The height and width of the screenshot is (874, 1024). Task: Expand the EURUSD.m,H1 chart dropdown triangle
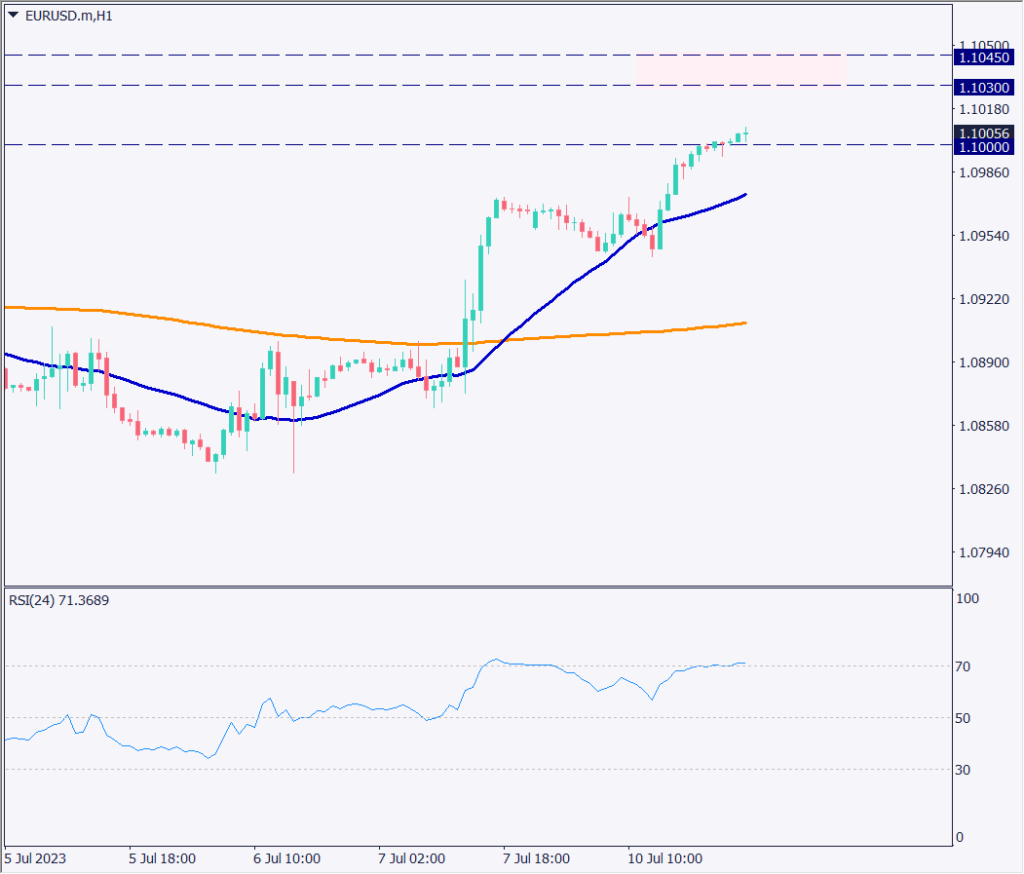(x=14, y=16)
